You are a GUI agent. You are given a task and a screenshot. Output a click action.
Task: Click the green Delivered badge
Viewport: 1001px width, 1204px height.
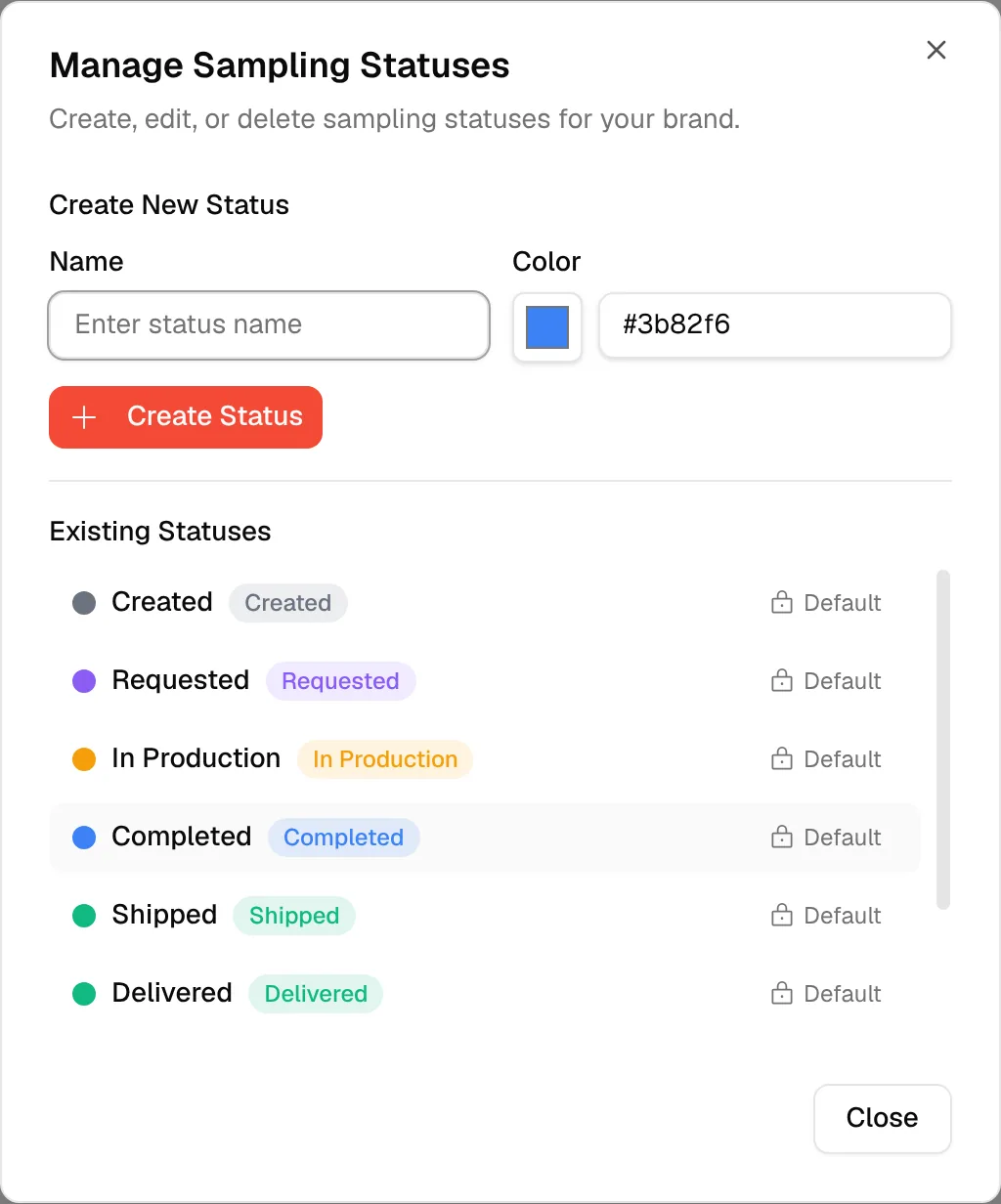click(316, 994)
